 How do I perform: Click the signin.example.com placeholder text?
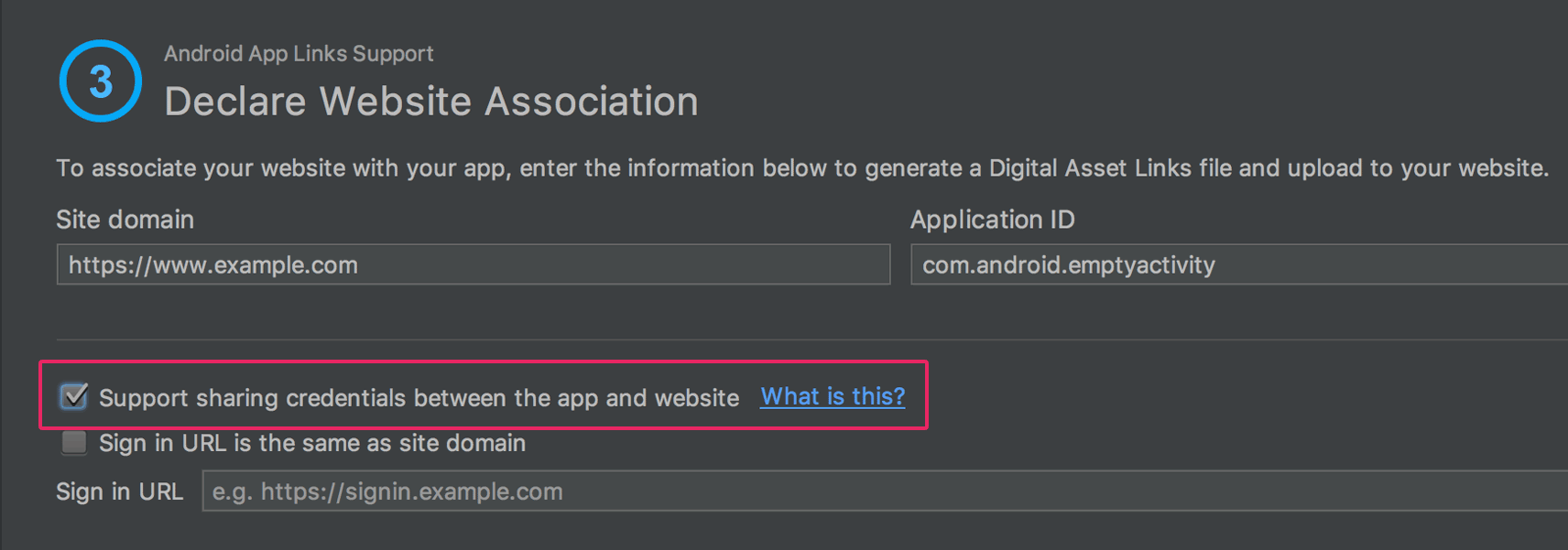click(x=387, y=491)
